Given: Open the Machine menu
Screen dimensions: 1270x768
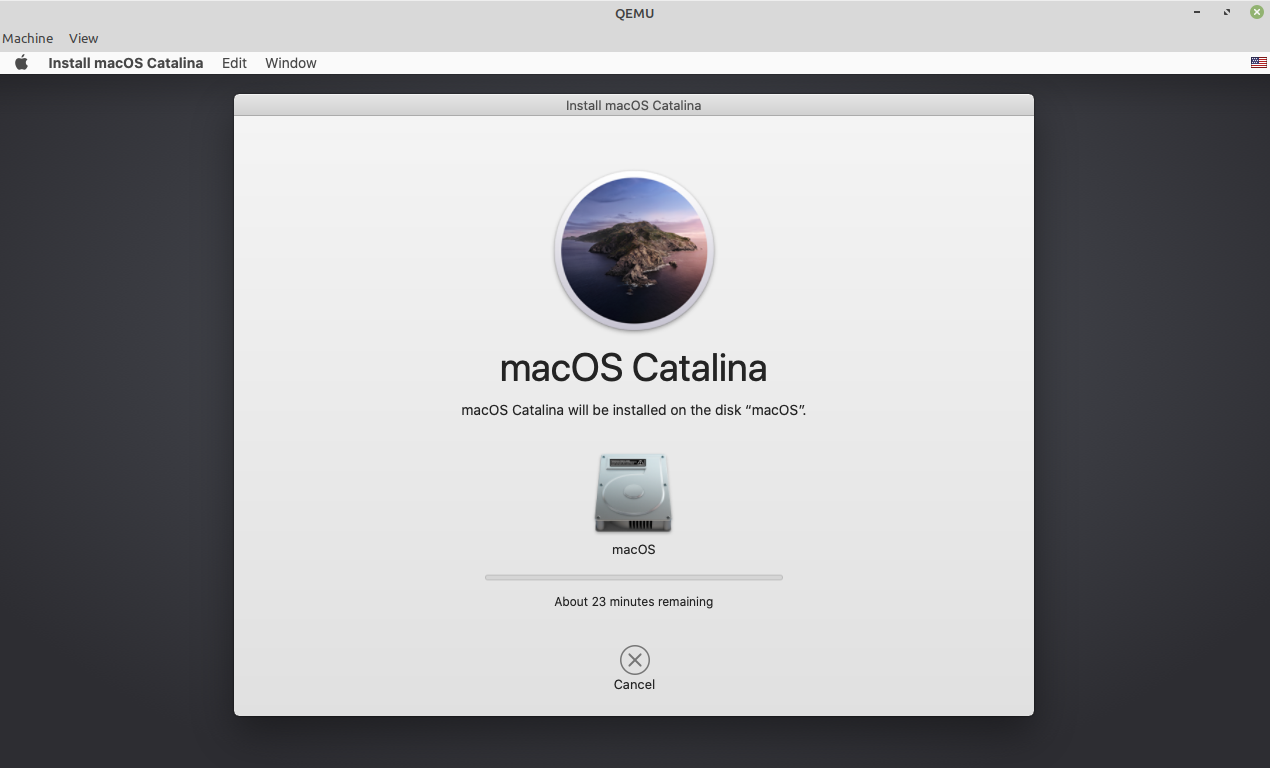Looking at the screenshot, I should [27, 38].
